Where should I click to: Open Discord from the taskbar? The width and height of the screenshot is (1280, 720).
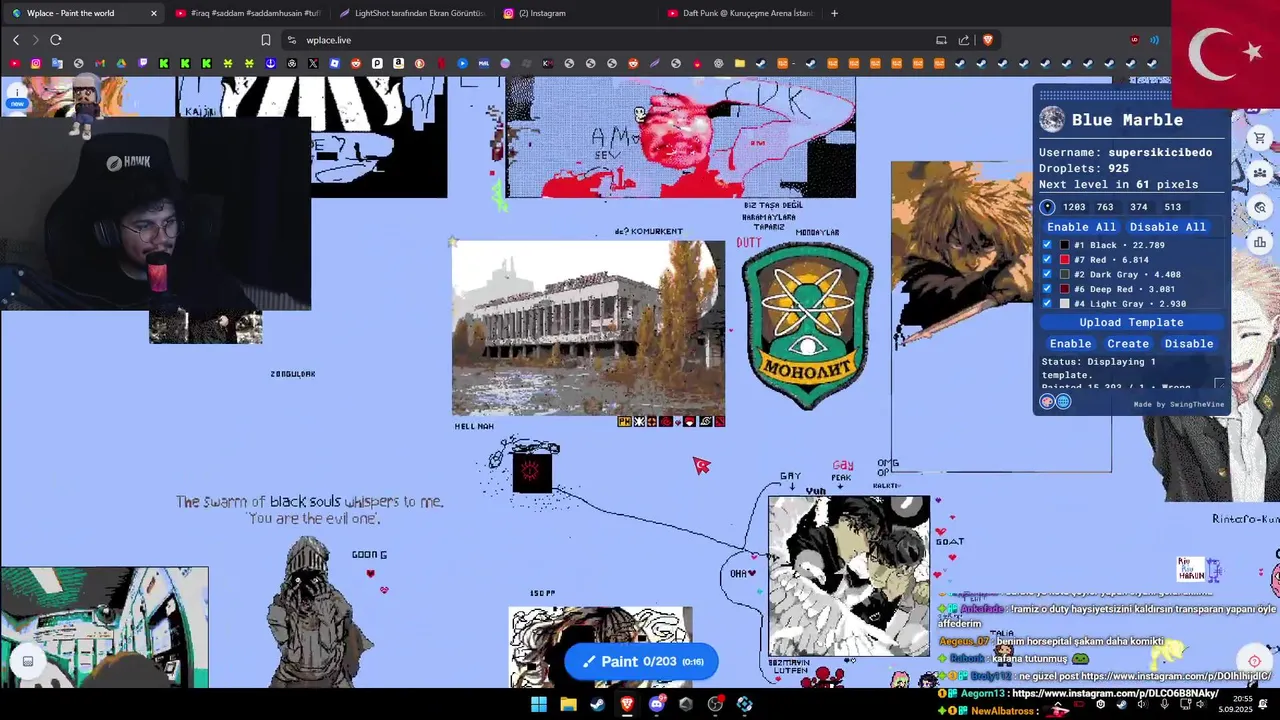[x=656, y=704]
